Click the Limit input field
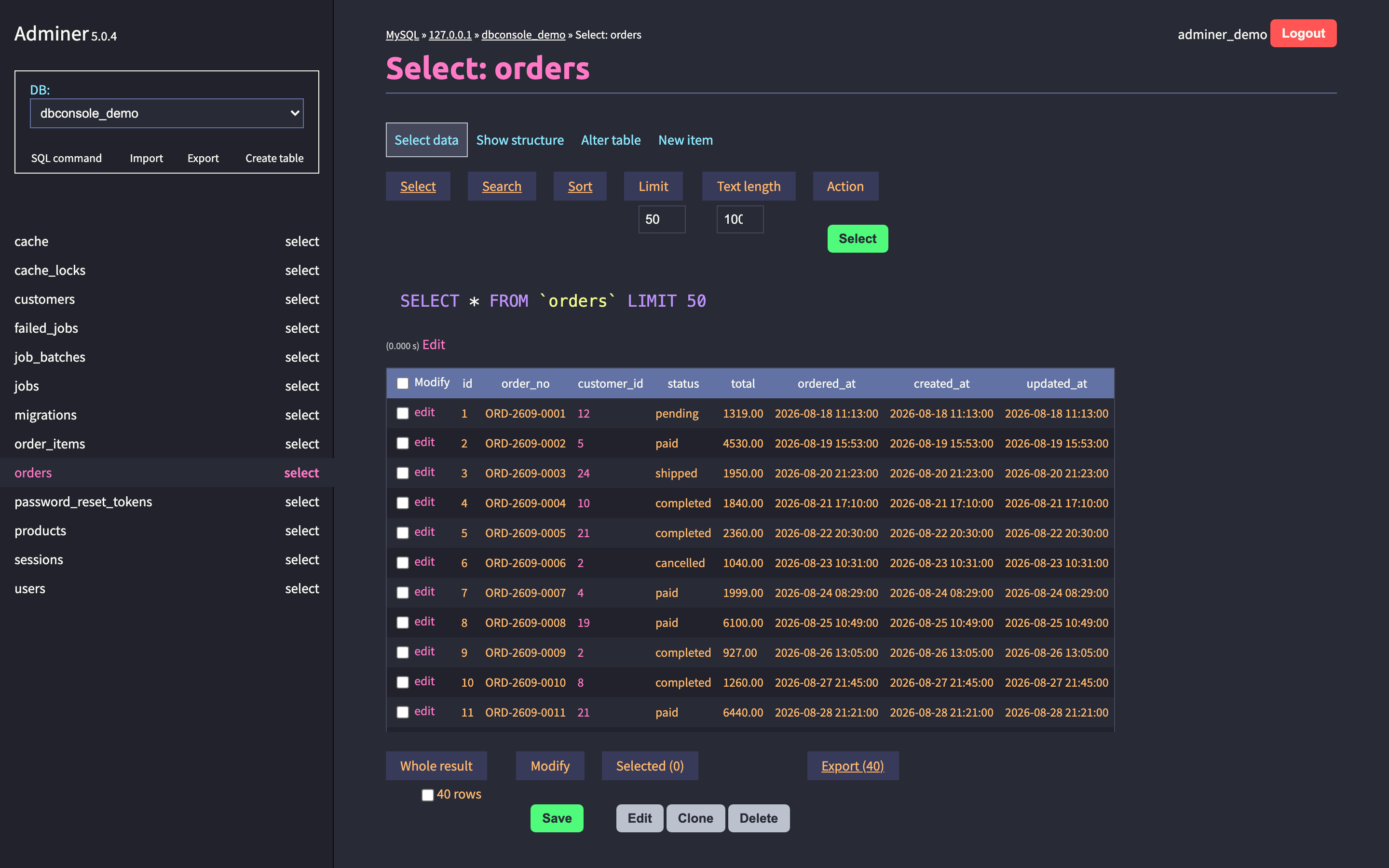The height and width of the screenshot is (868, 1389). click(662, 219)
